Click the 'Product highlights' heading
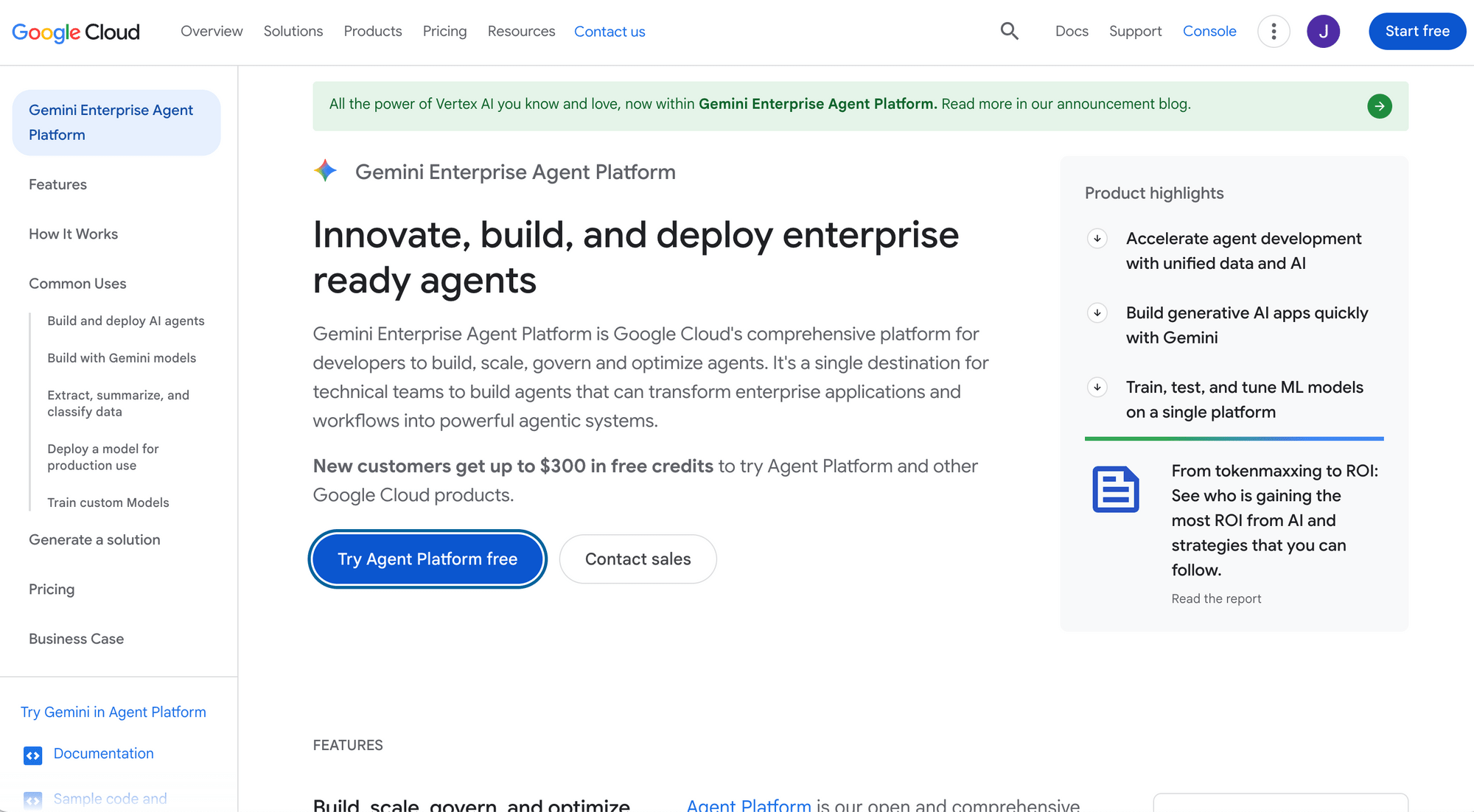Screen dimensions: 1474x812 click(1154, 193)
